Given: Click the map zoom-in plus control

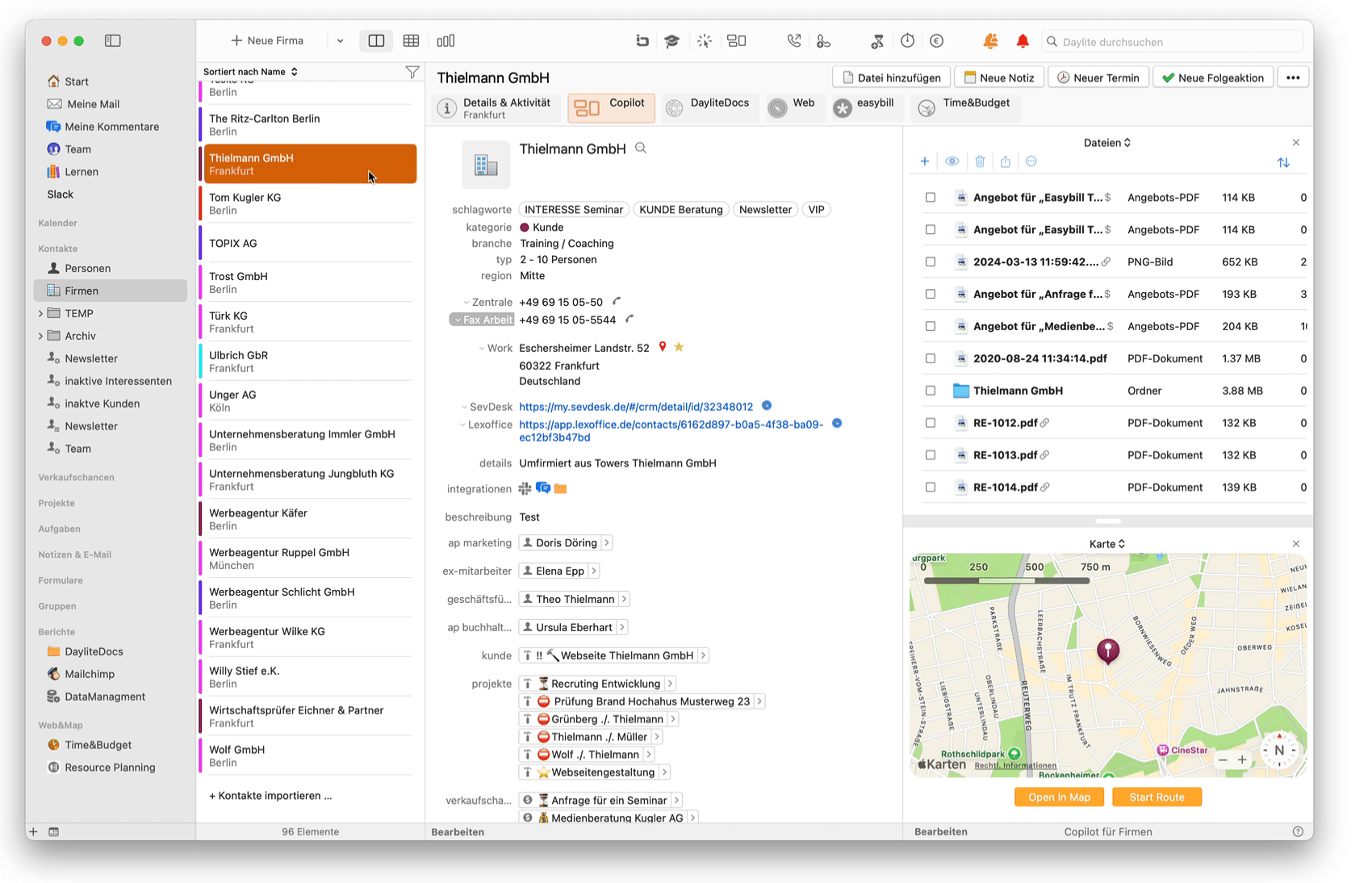Looking at the screenshot, I should [1242, 760].
